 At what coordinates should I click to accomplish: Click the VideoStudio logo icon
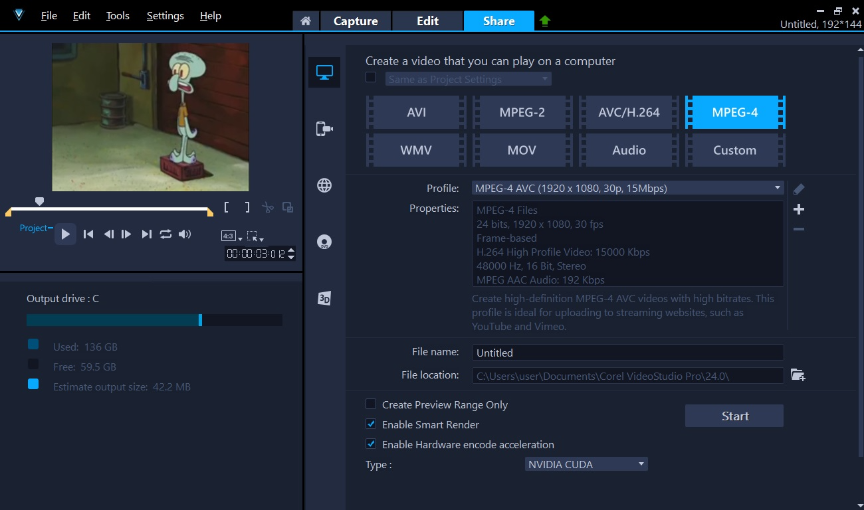pyautogui.click(x=19, y=15)
